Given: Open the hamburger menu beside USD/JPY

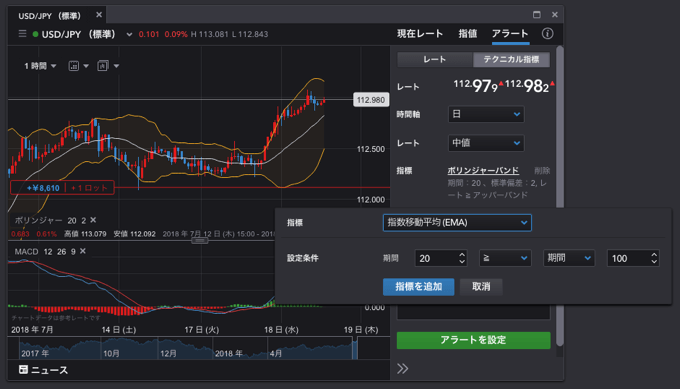Looking at the screenshot, I should [x=23, y=34].
